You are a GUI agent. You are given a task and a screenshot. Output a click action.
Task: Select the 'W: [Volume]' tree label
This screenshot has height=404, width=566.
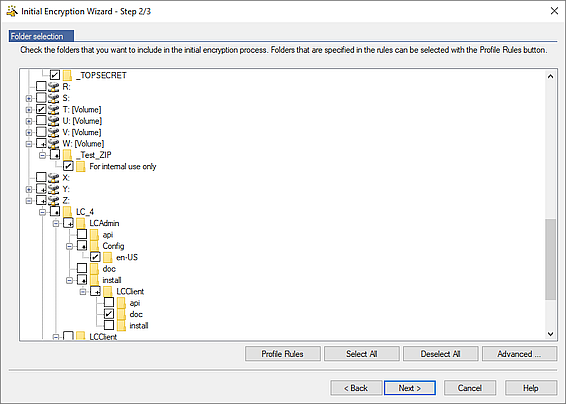(x=83, y=144)
